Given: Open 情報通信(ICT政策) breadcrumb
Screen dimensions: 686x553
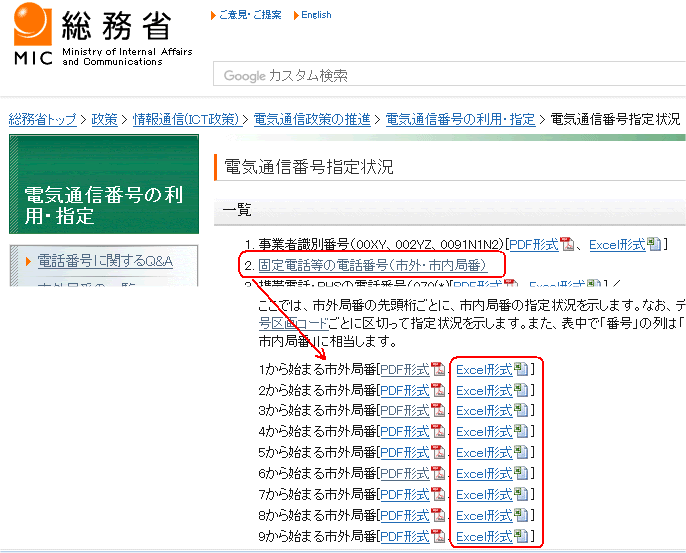Looking at the screenshot, I should (186, 119).
